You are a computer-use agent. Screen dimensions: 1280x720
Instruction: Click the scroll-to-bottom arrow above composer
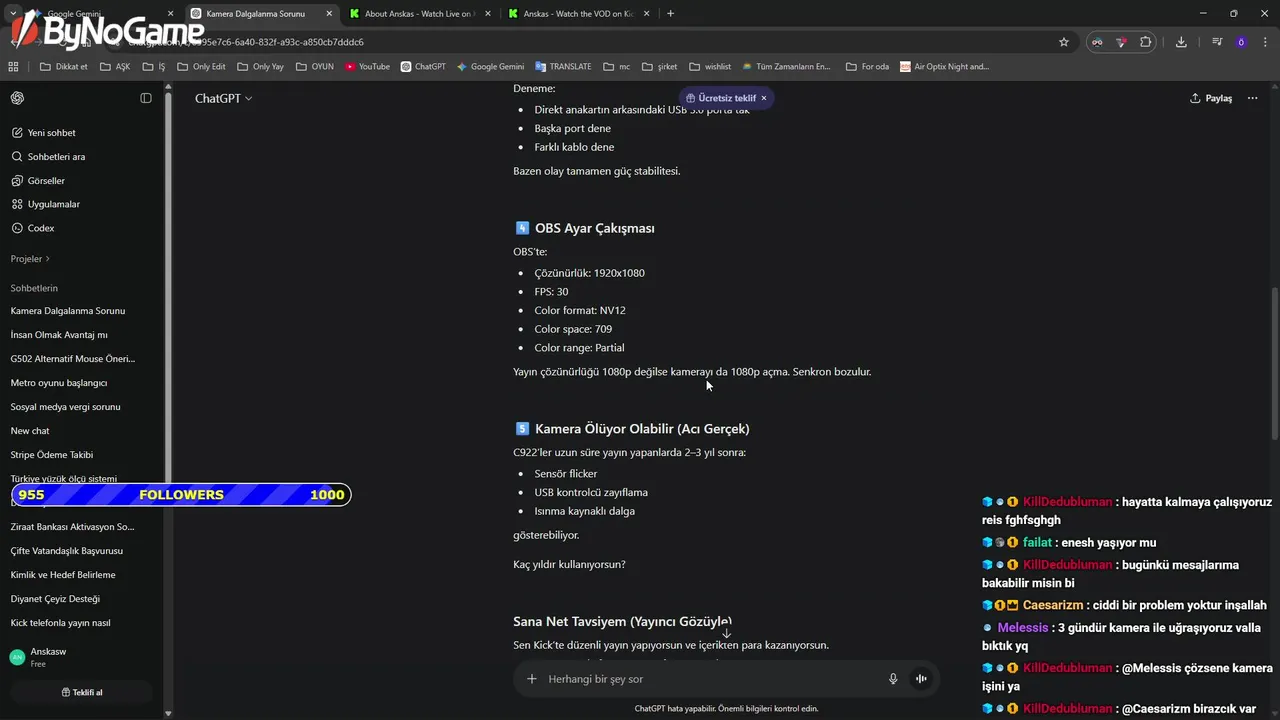(x=726, y=633)
